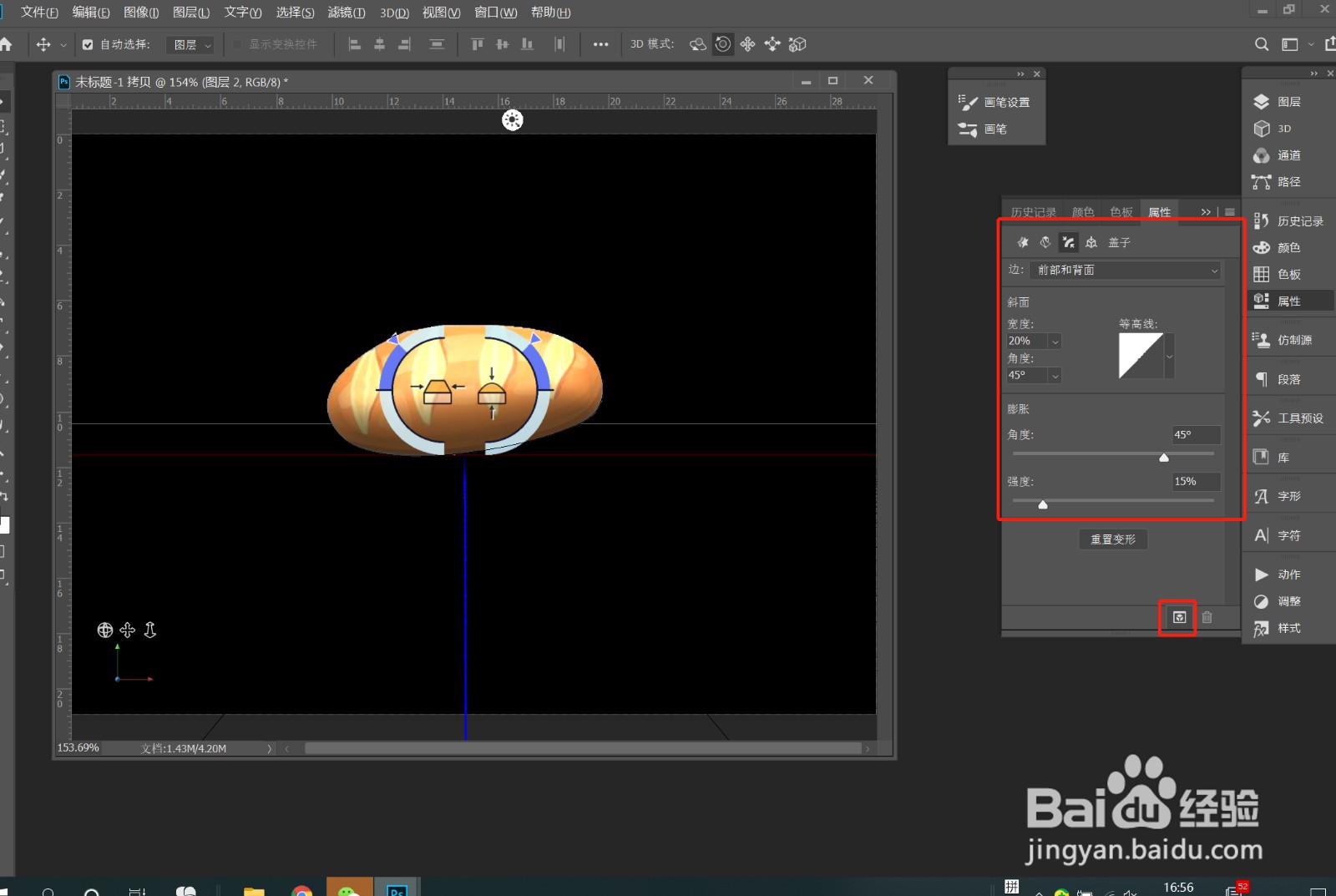Click the pan camera icon in viewport
This screenshot has height=896, width=1336.
[128, 630]
